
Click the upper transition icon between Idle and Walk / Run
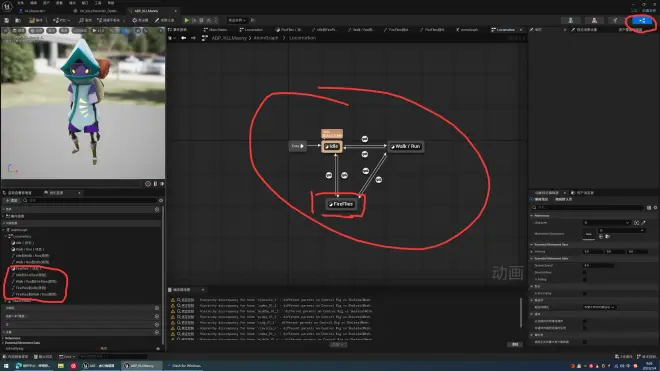coord(365,139)
